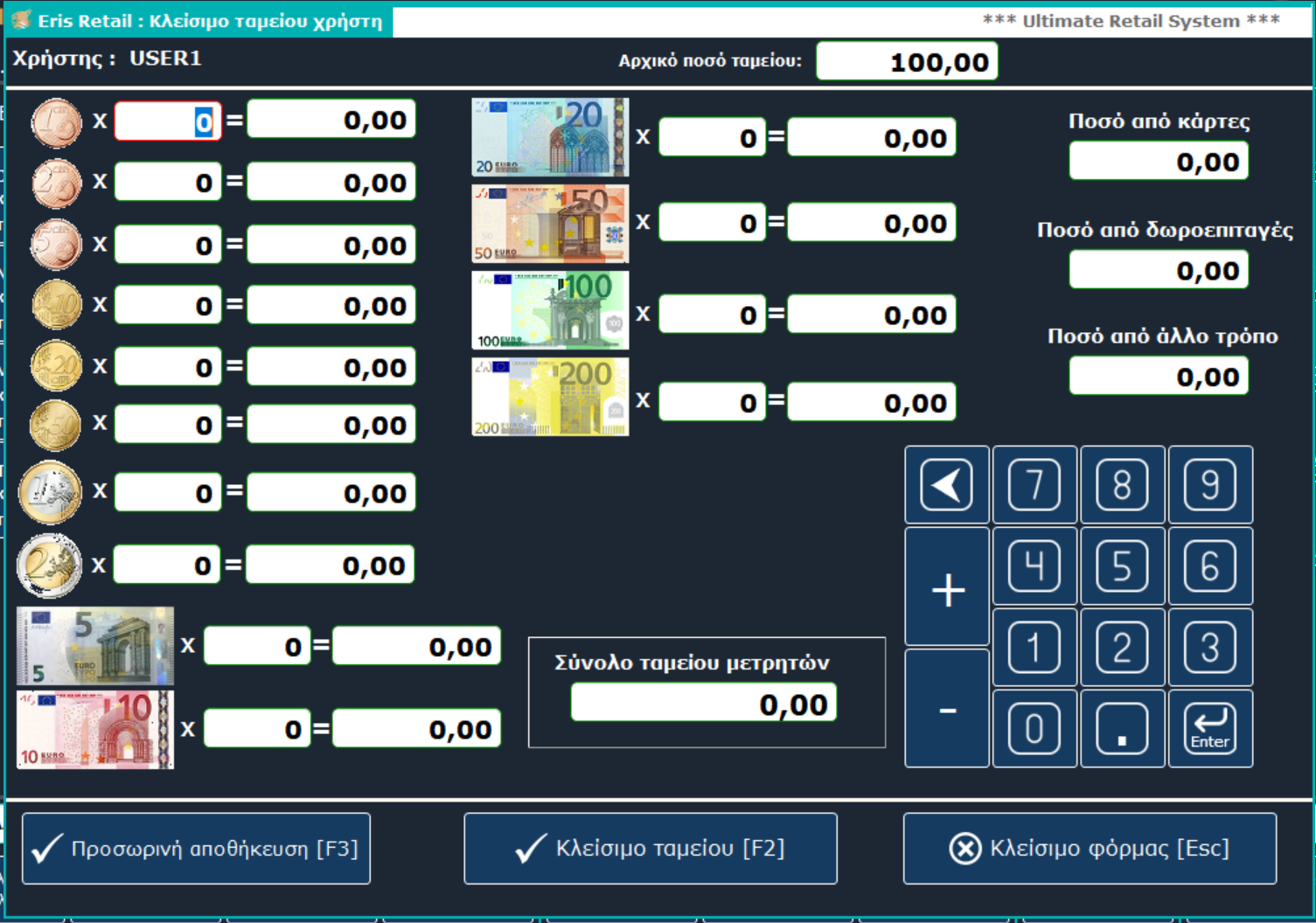Focus the 10 cent quantity field
Viewport: 1316px width, 923px height.
(x=168, y=306)
